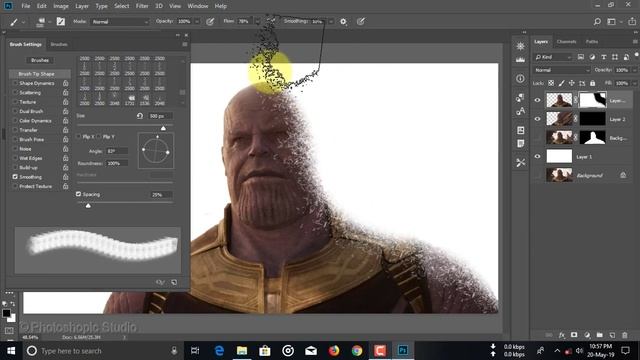
Task: Enable Shape Dynamics checkbox
Action: pos(15,83)
